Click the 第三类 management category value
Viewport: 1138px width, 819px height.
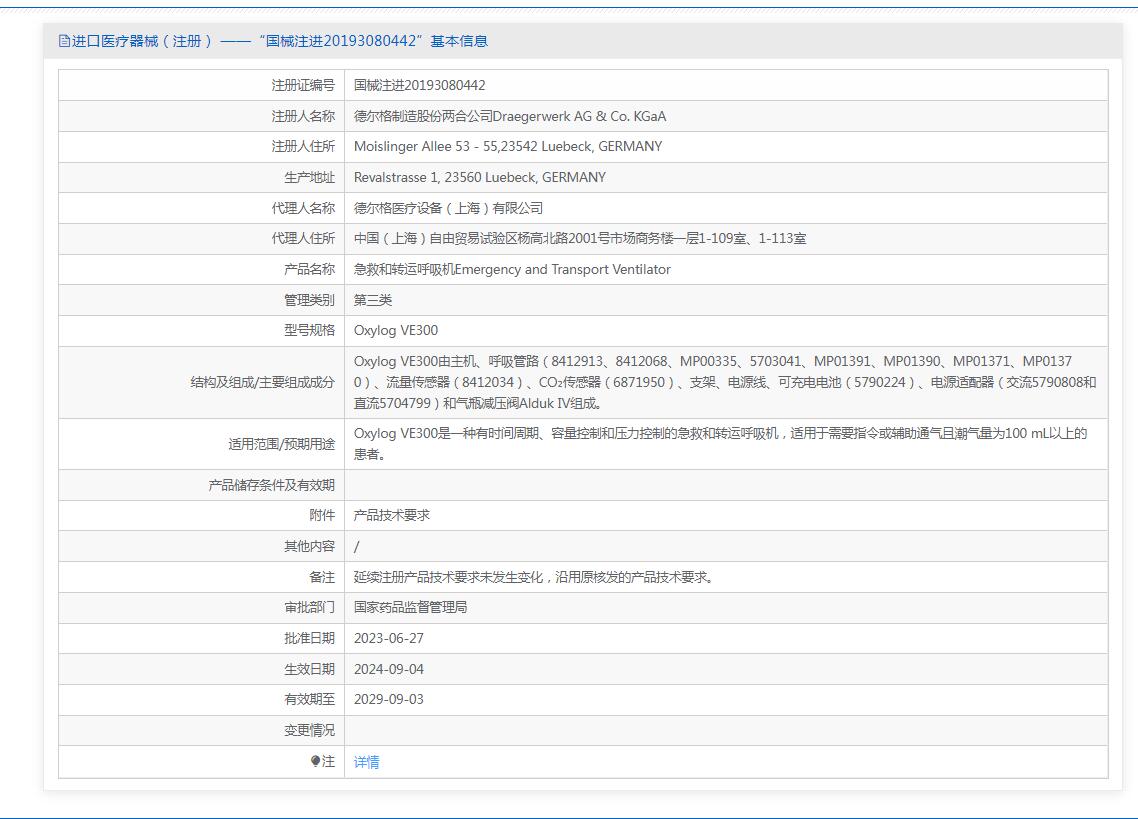click(x=373, y=300)
